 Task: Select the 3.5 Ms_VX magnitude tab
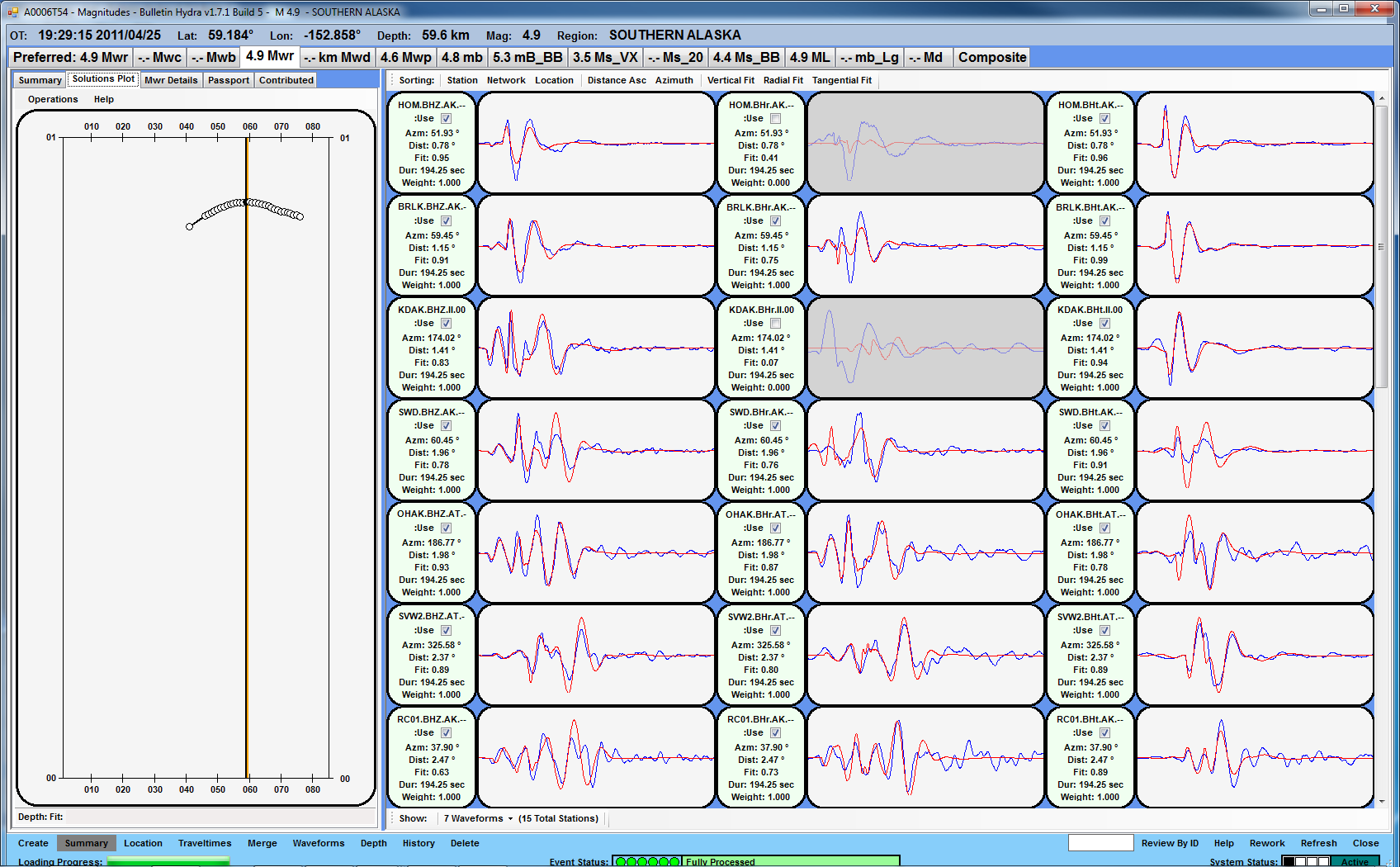coord(605,57)
